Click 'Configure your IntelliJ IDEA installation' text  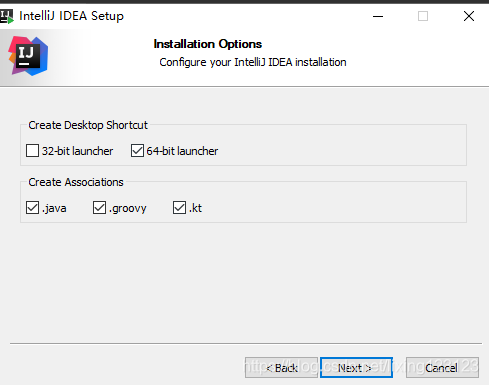tap(253, 62)
